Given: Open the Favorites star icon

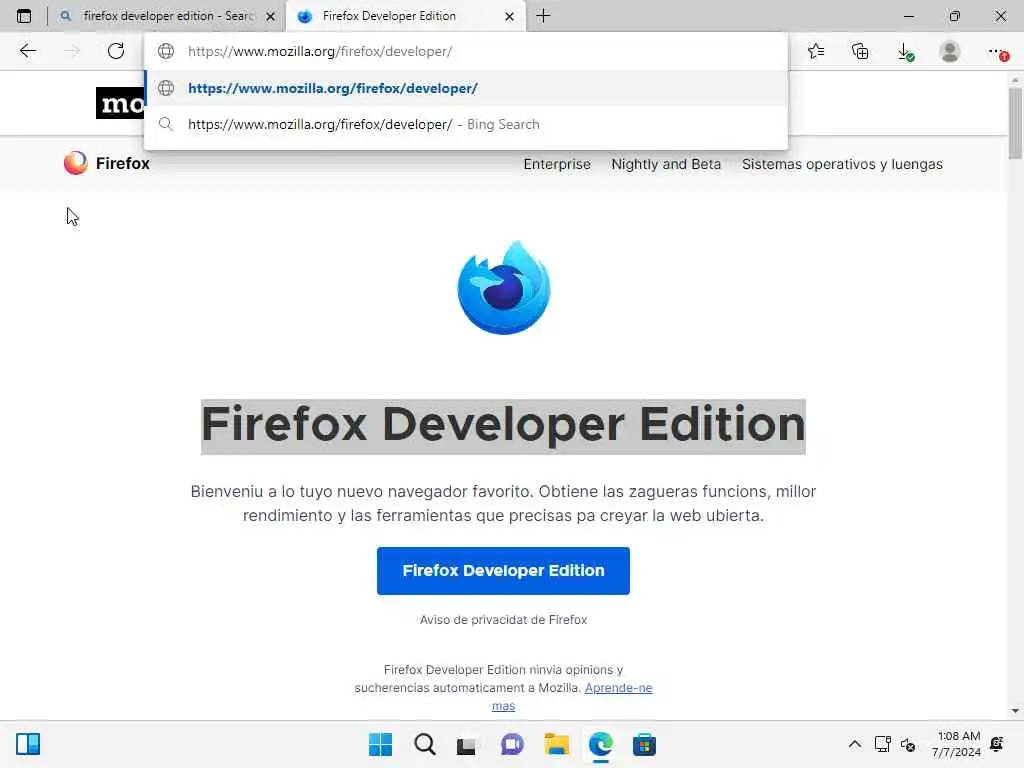Looking at the screenshot, I should click(816, 51).
